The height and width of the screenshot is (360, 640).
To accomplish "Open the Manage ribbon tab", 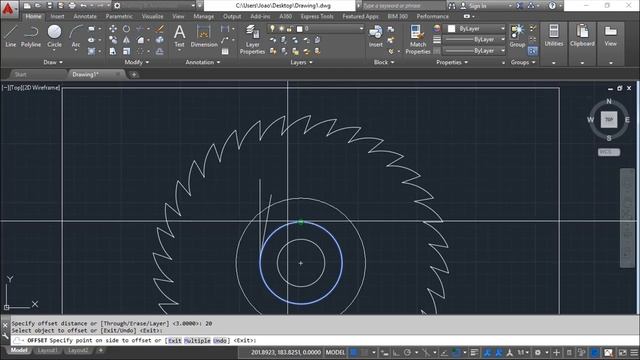I will pyautogui.click(x=203, y=16).
